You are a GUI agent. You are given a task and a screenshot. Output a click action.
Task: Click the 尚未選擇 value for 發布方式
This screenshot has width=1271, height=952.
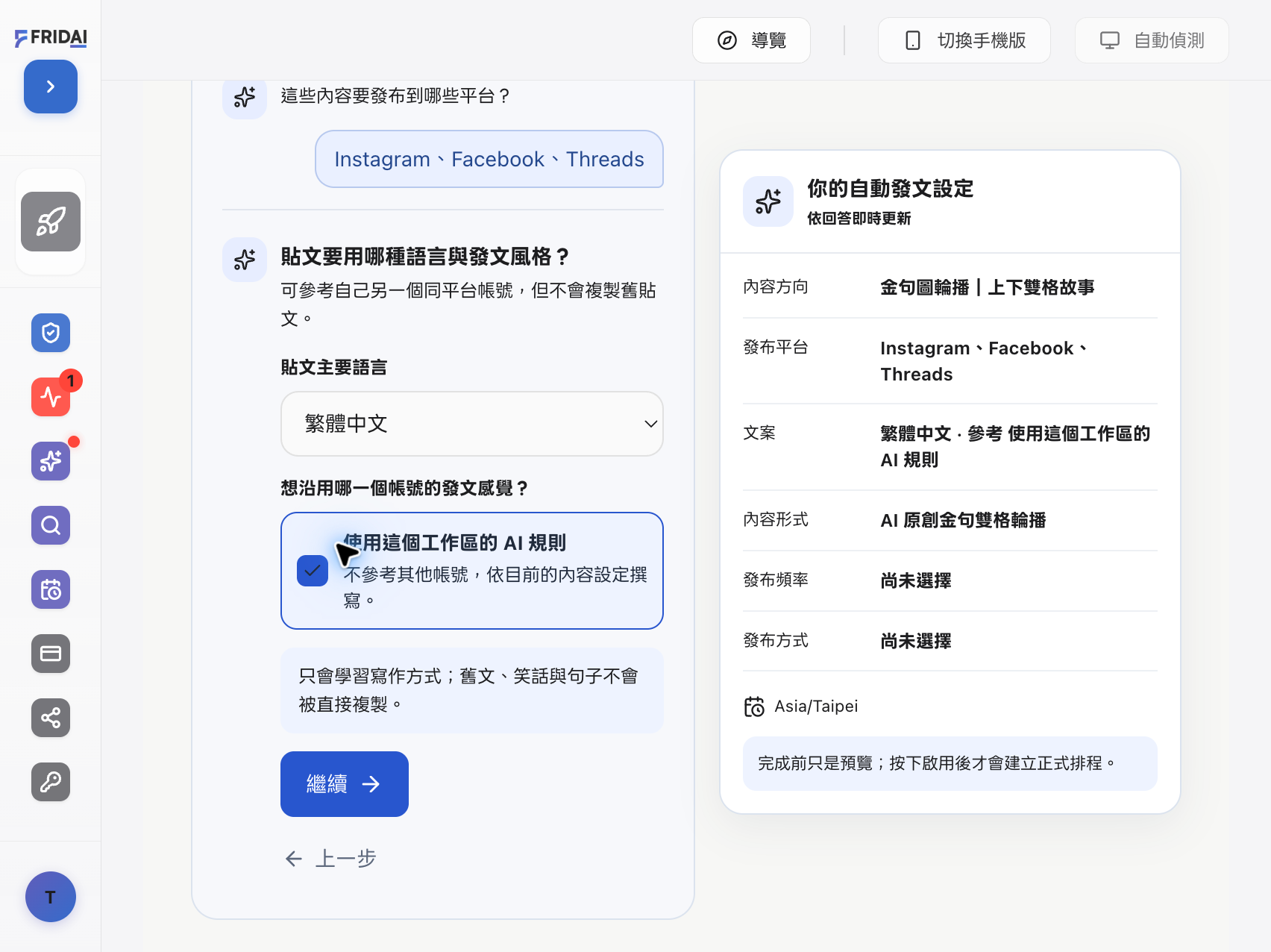(x=915, y=641)
